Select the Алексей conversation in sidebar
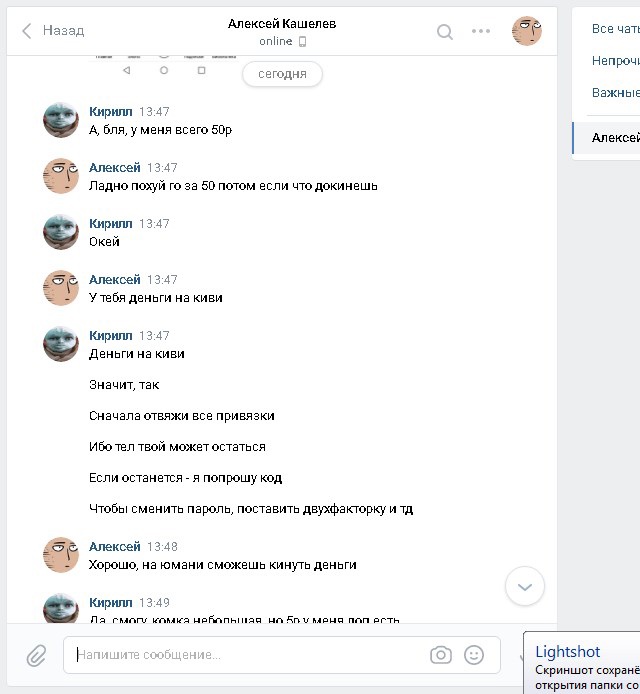This screenshot has height=694, width=640. tap(606, 138)
